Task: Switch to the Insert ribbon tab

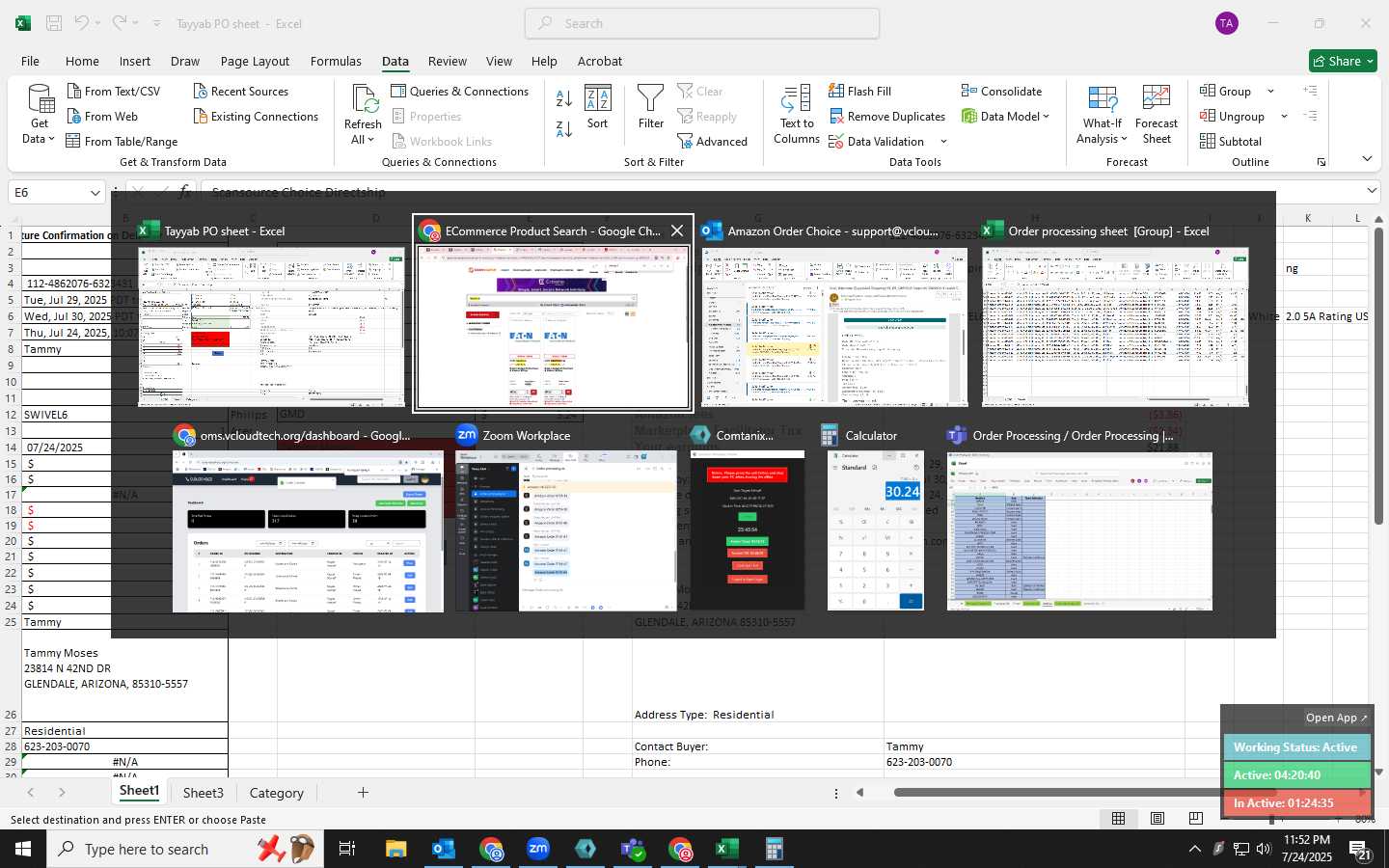Action: [135, 61]
